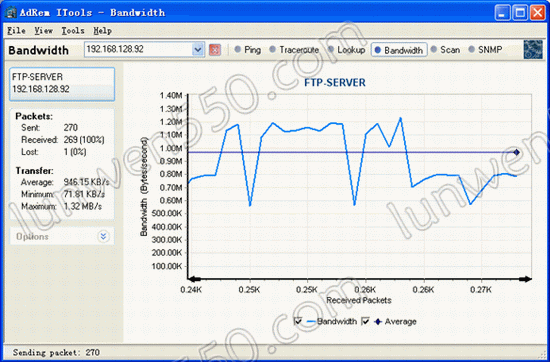Open the Scan tool
550x362 pixels.
tap(445, 50)
